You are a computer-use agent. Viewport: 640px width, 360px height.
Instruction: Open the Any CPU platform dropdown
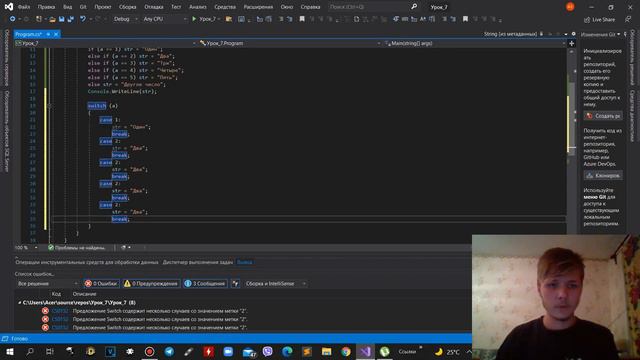[164, 19]
